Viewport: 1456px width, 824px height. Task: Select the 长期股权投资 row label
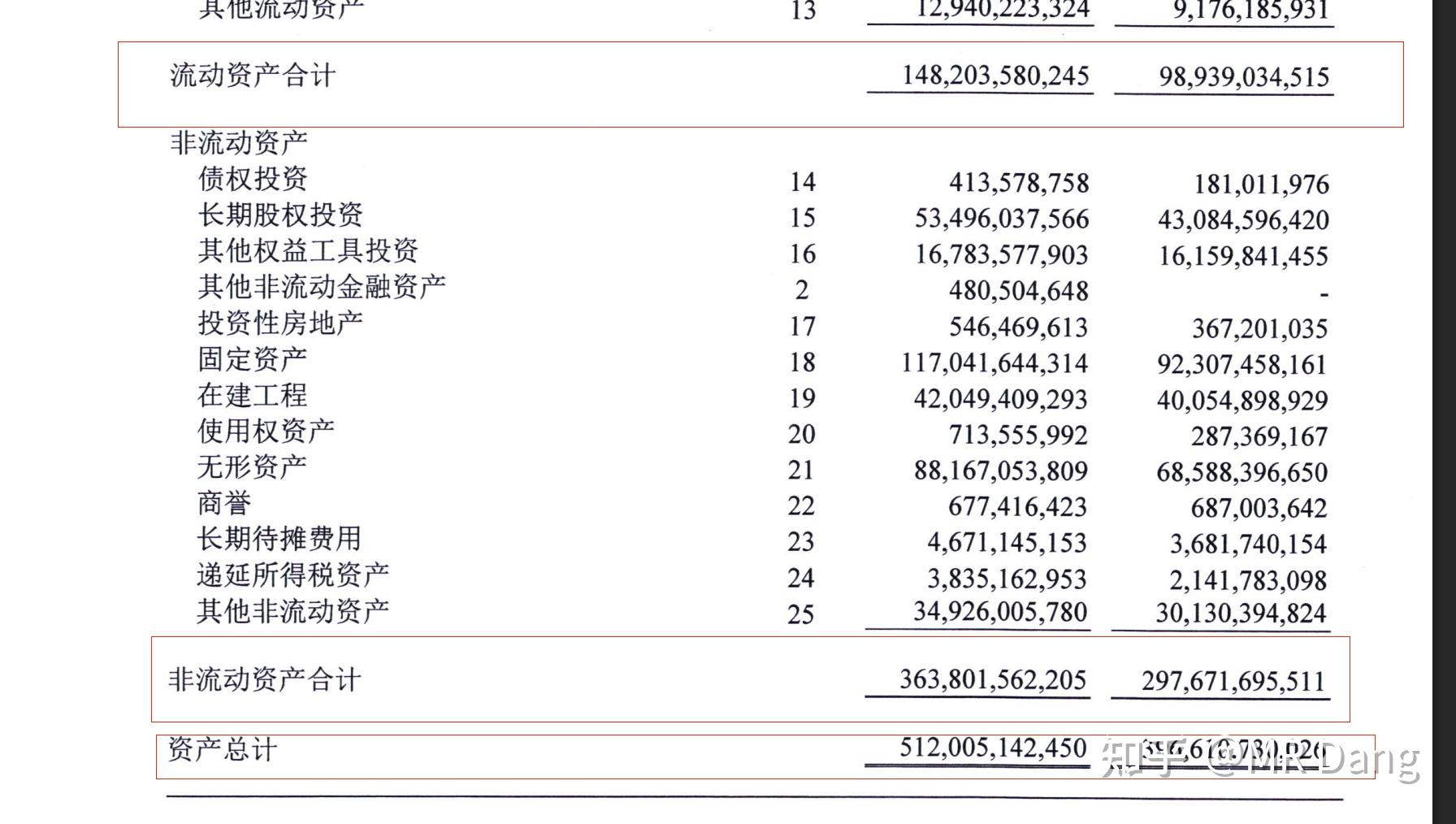point(280,215)
